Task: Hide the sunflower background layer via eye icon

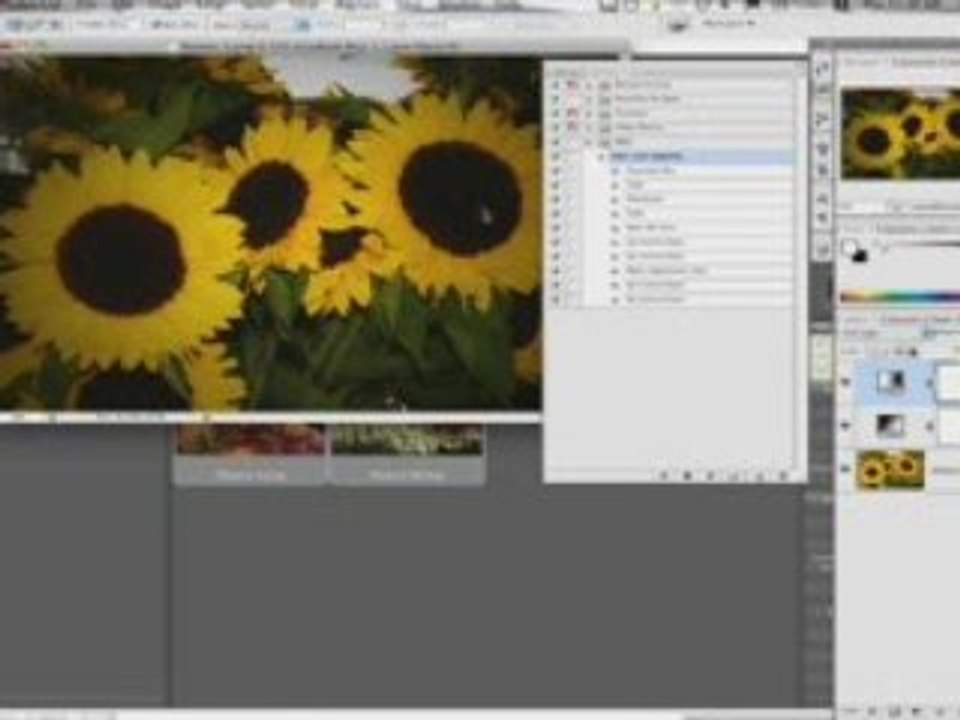Action: [847, 469]
